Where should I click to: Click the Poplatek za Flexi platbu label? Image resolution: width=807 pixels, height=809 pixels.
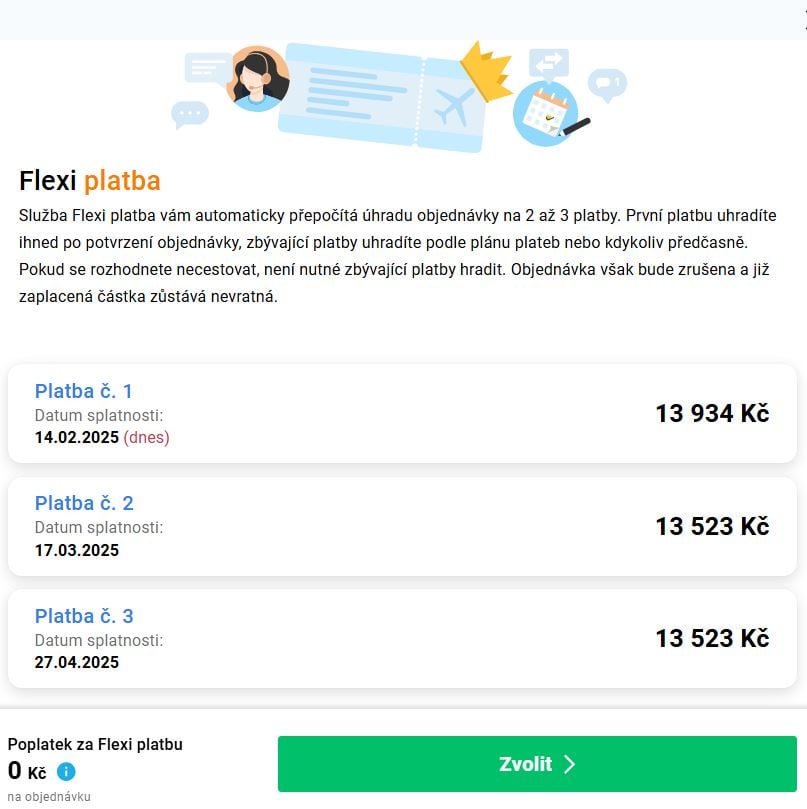click(95, 744)
